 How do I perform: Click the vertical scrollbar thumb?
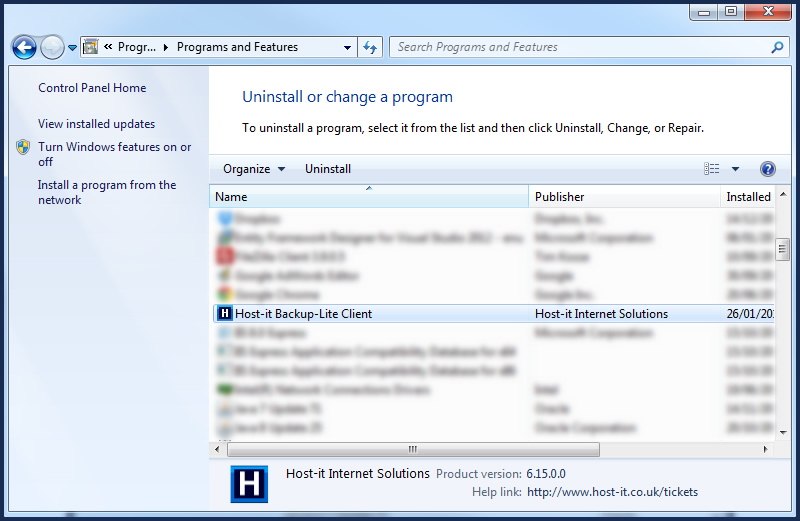783,250
